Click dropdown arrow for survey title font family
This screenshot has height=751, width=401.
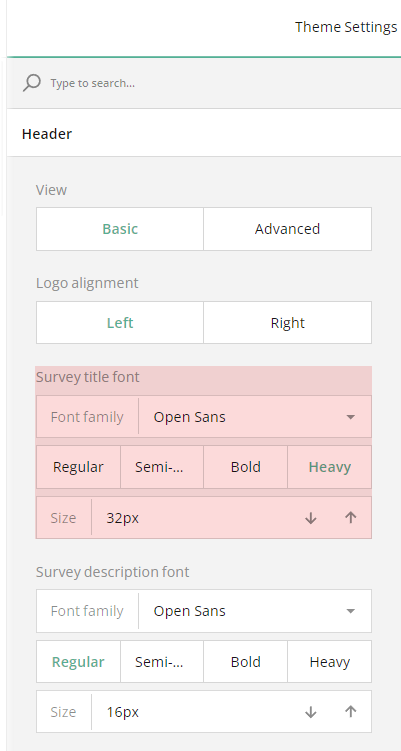click(351, 417)
